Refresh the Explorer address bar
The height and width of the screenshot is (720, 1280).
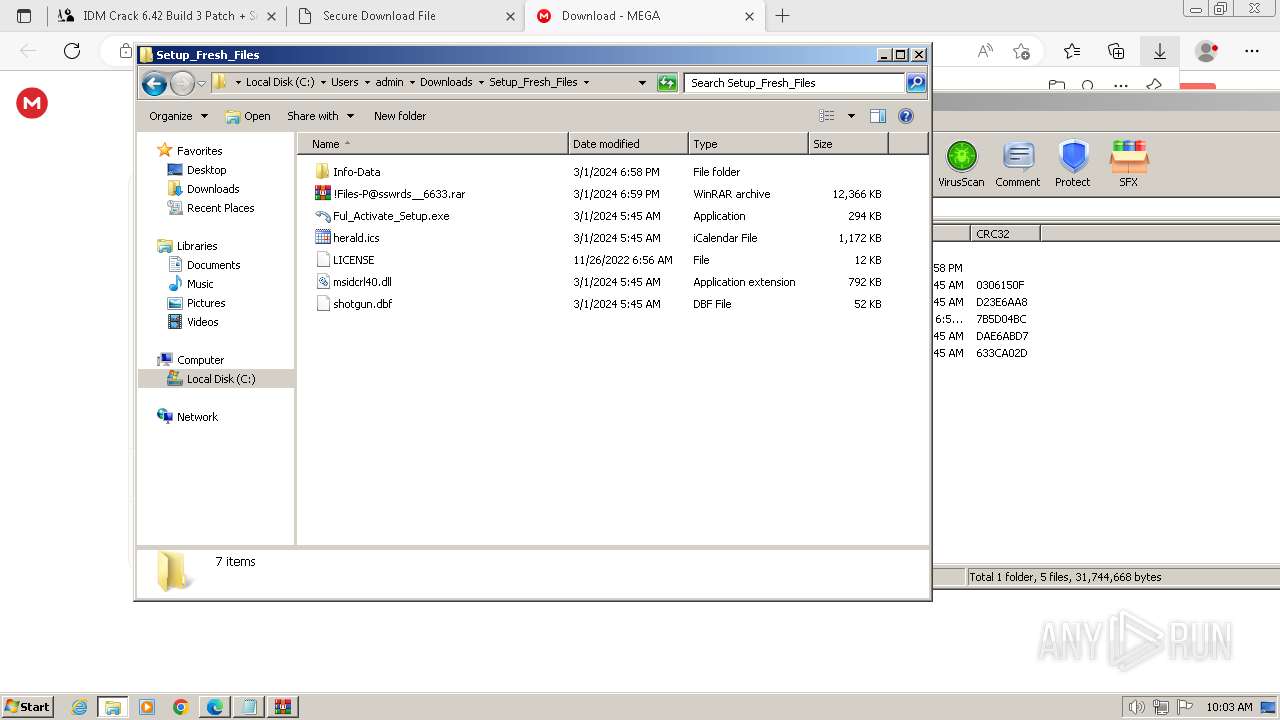[667, 83]
